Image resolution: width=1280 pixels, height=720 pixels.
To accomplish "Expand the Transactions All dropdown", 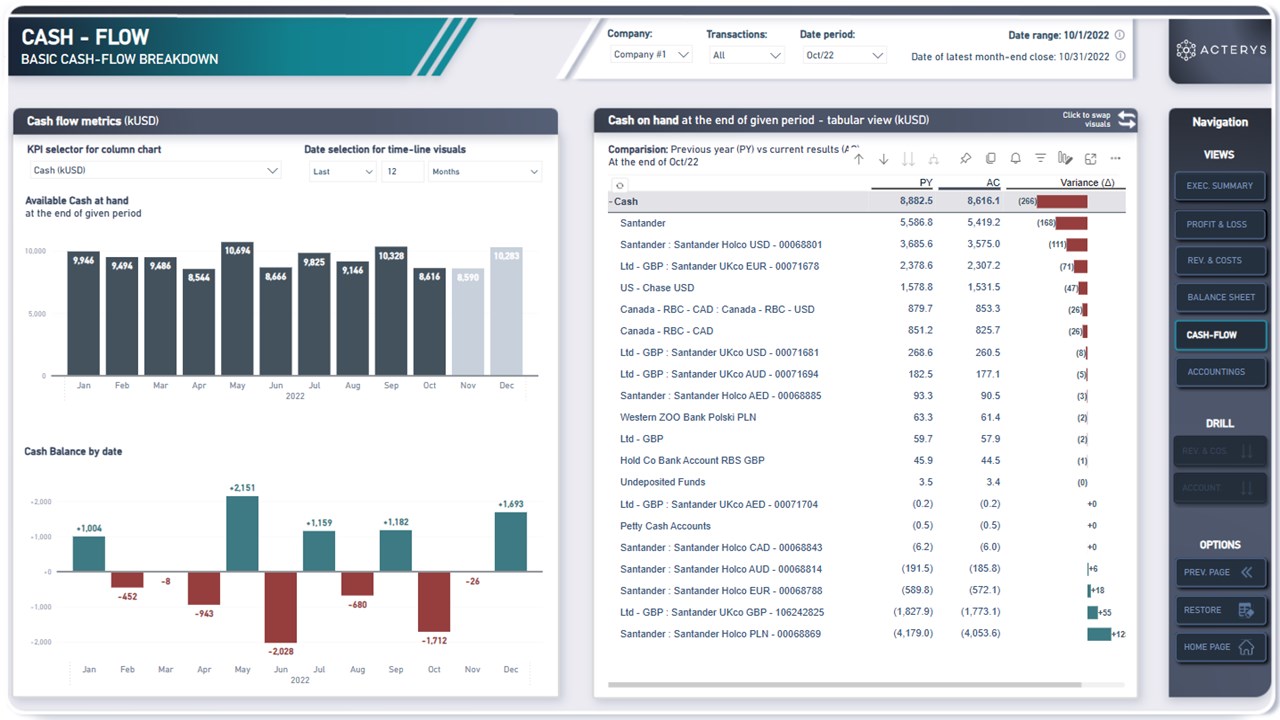I will pyautogui.click(x=746, y=55).
